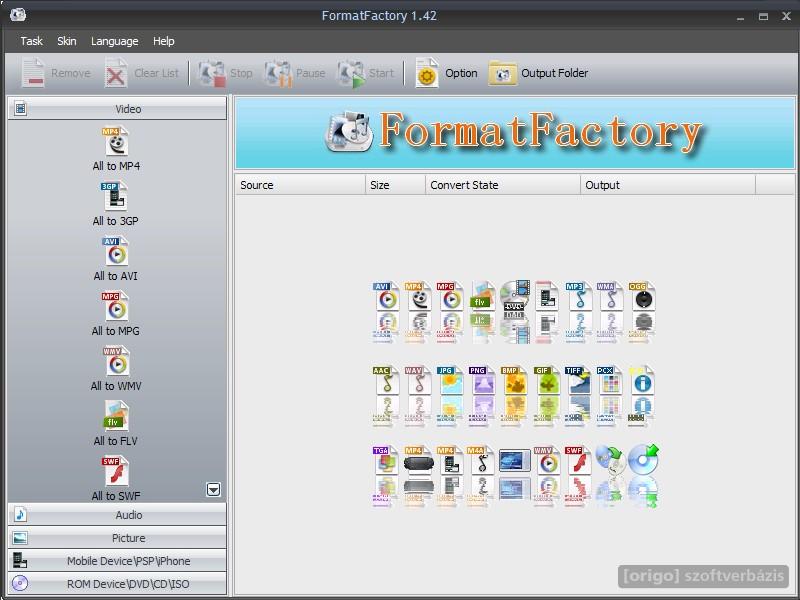The image size is (800, 600).
Task: Open the Skin menu
Action: point(66,41)
